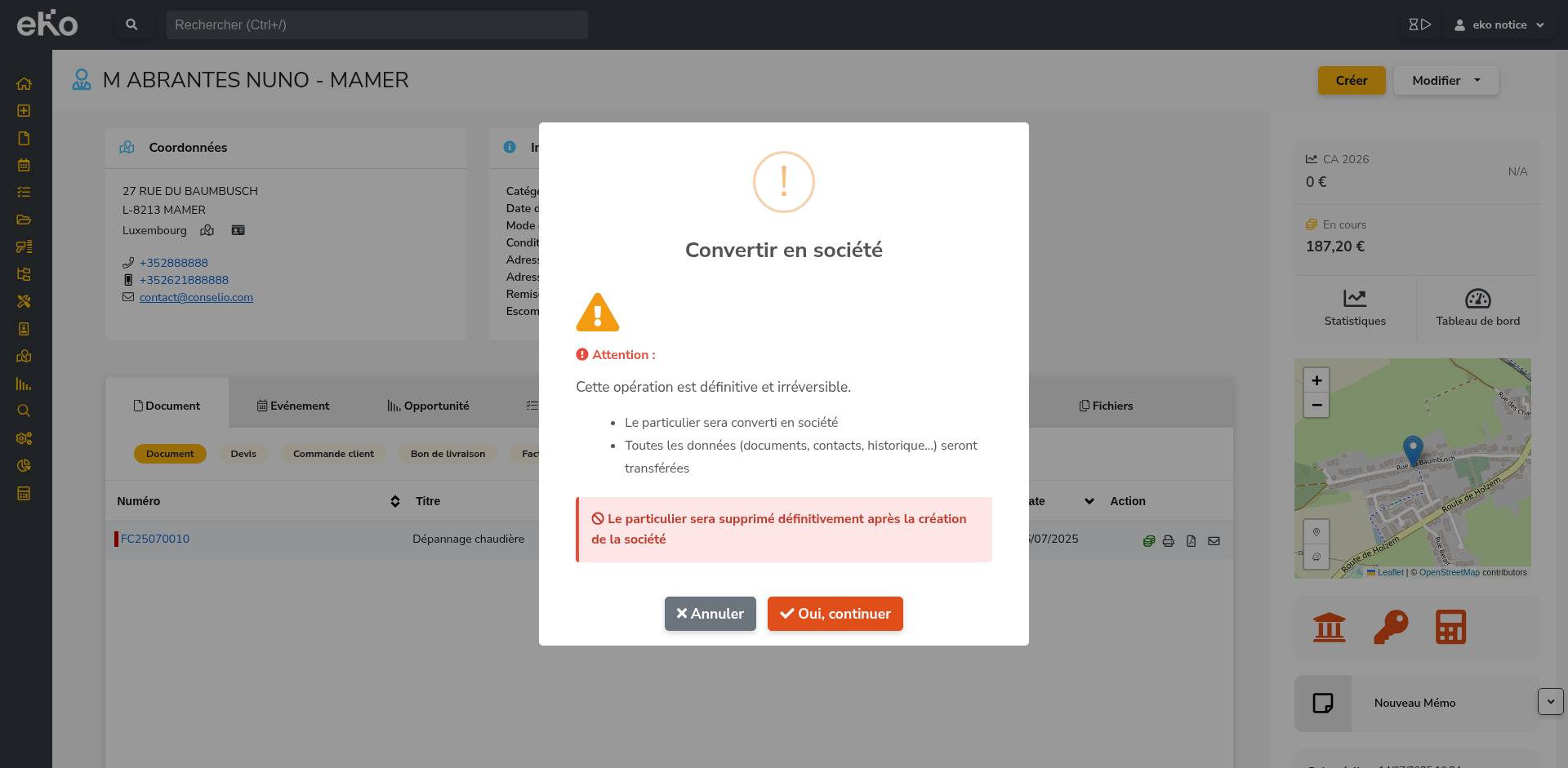Open the Home icon in the sidebar
1568x768 pixels.
pos(24,83)
